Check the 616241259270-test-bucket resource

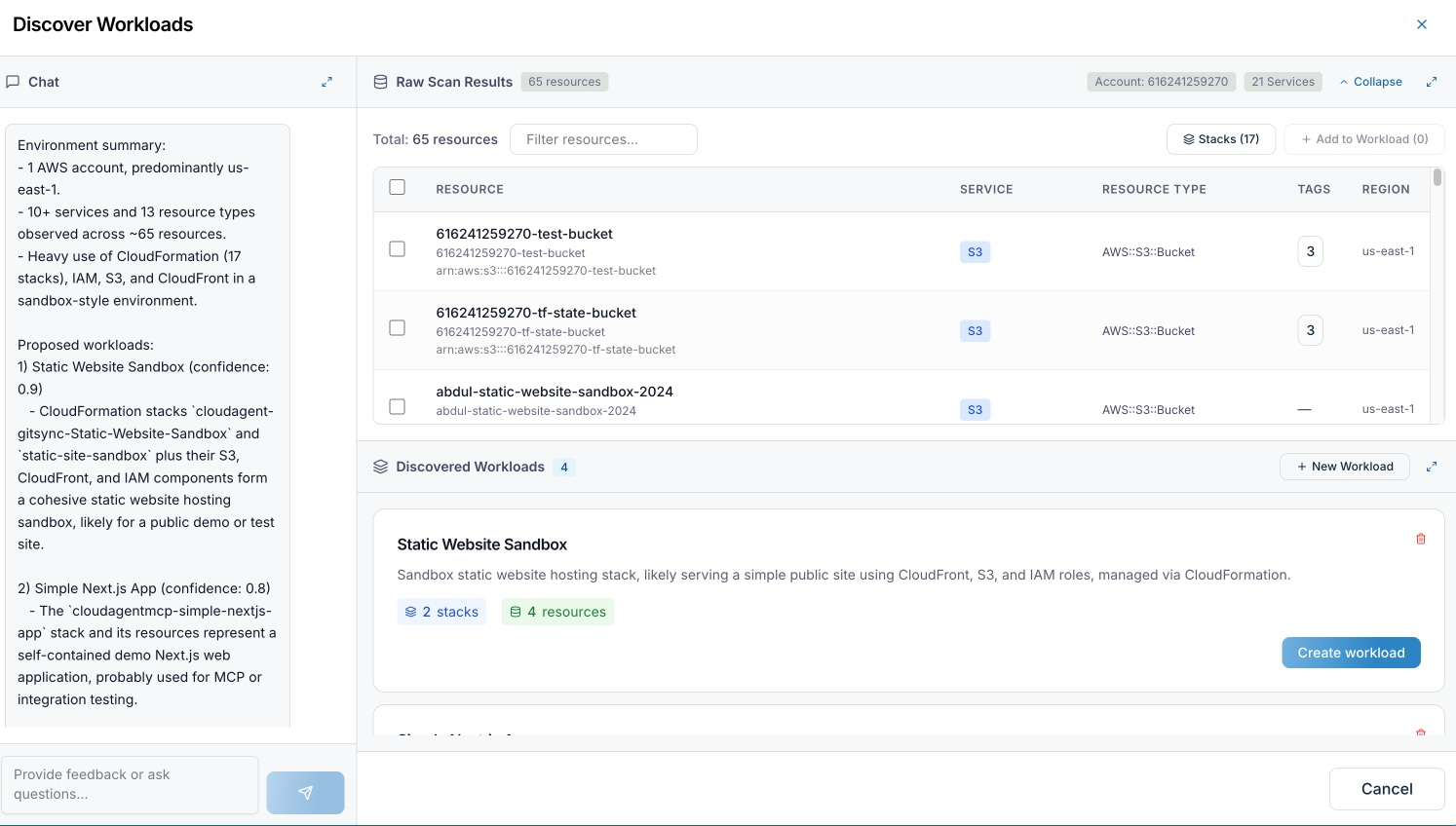pos(397,249)
